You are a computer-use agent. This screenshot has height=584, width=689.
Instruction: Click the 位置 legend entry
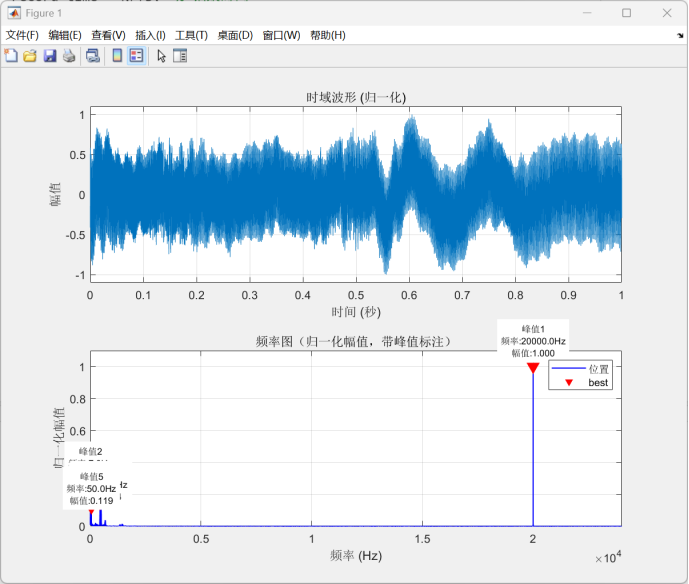click(580, 369)
